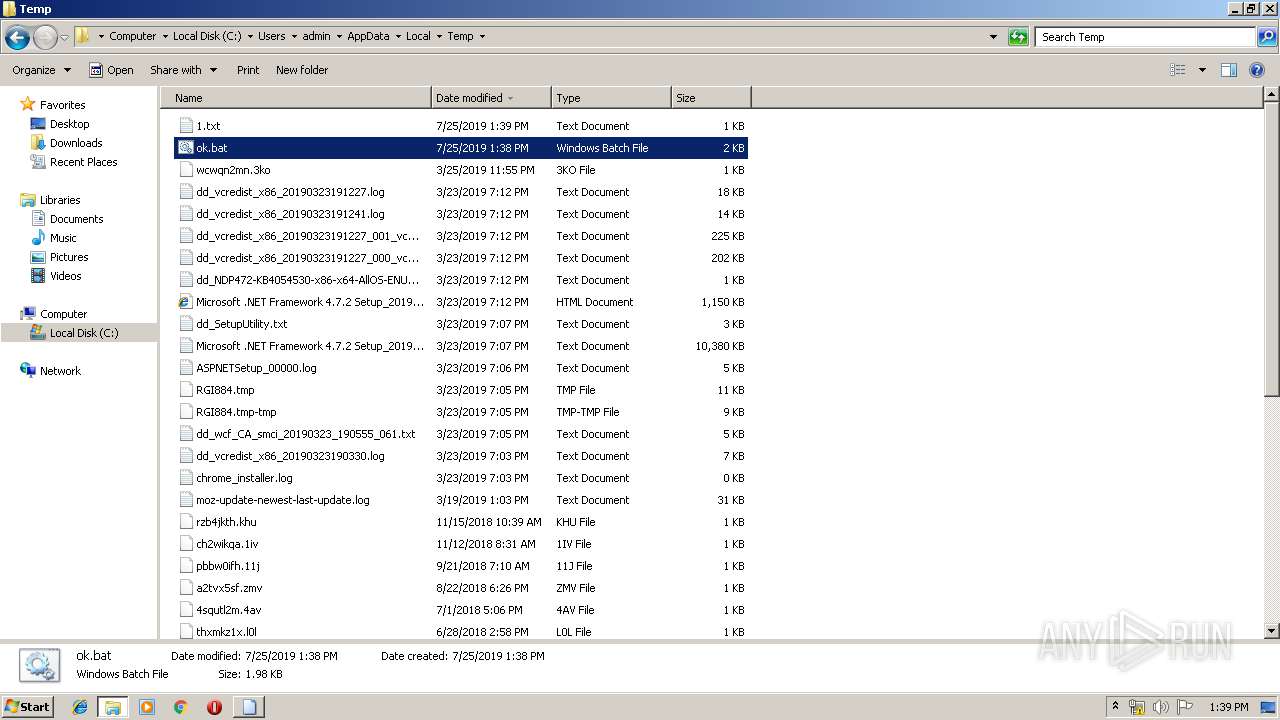
Task: Click the taskbar clock showing 1:39 PM
Action: point(1228,707)
